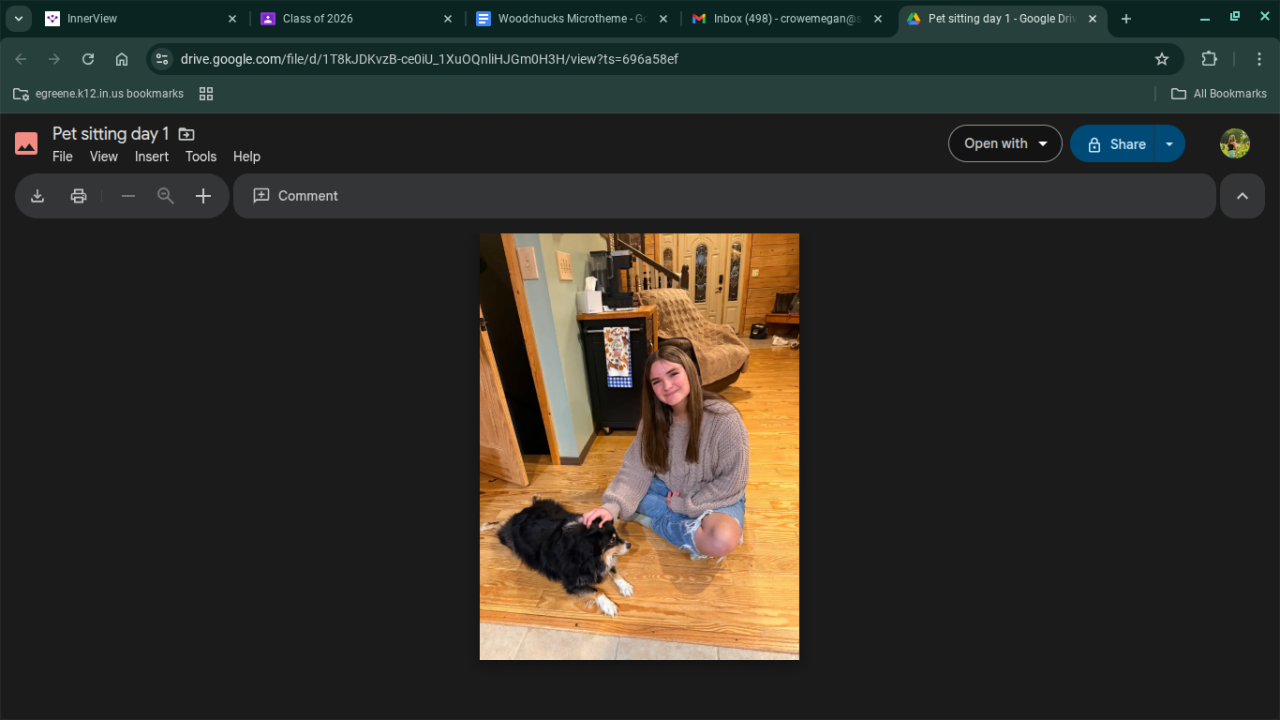
Task: Bookmark this page with the star icon
Action: click(1162, 59)
